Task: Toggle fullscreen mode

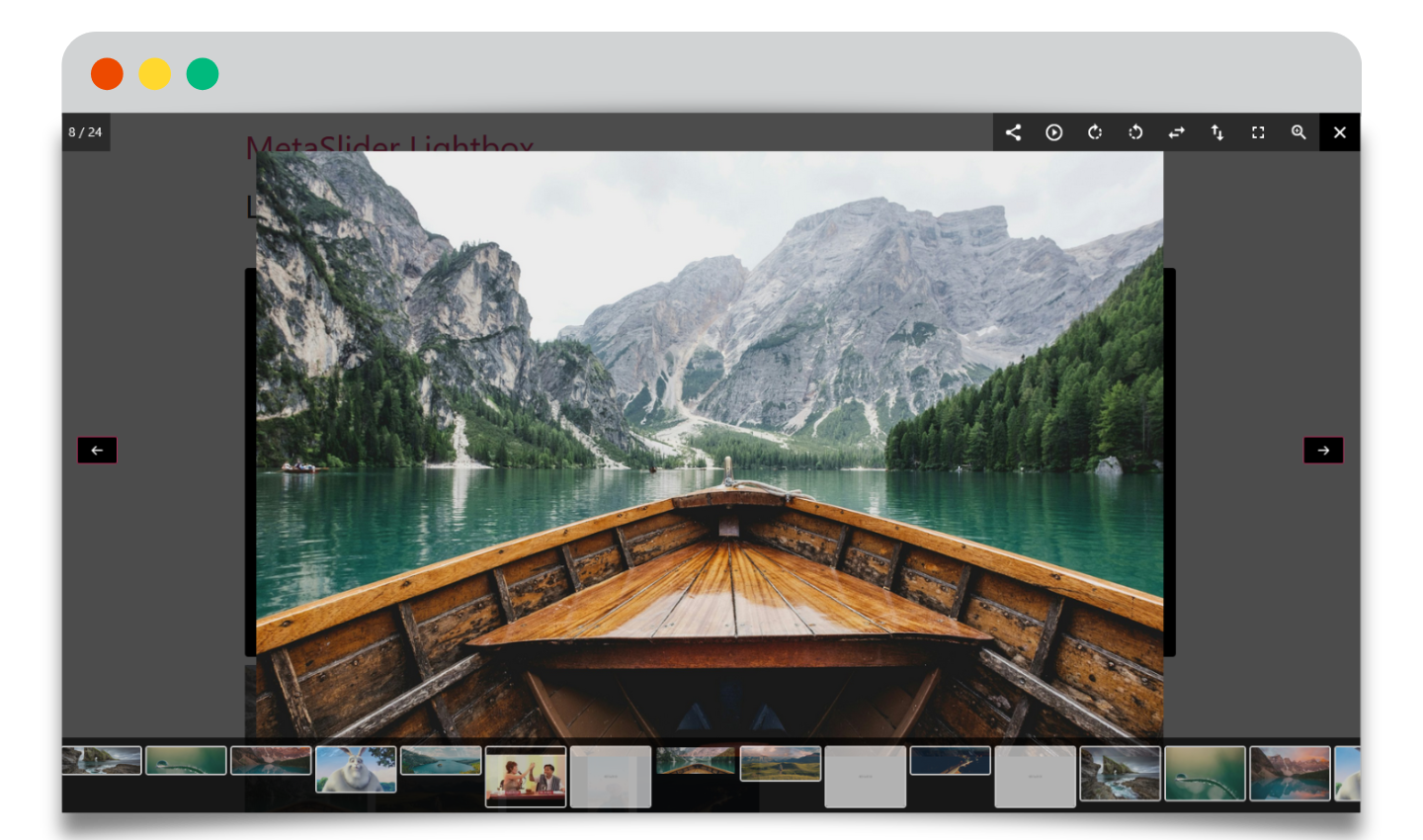Action: (1258, 132)
